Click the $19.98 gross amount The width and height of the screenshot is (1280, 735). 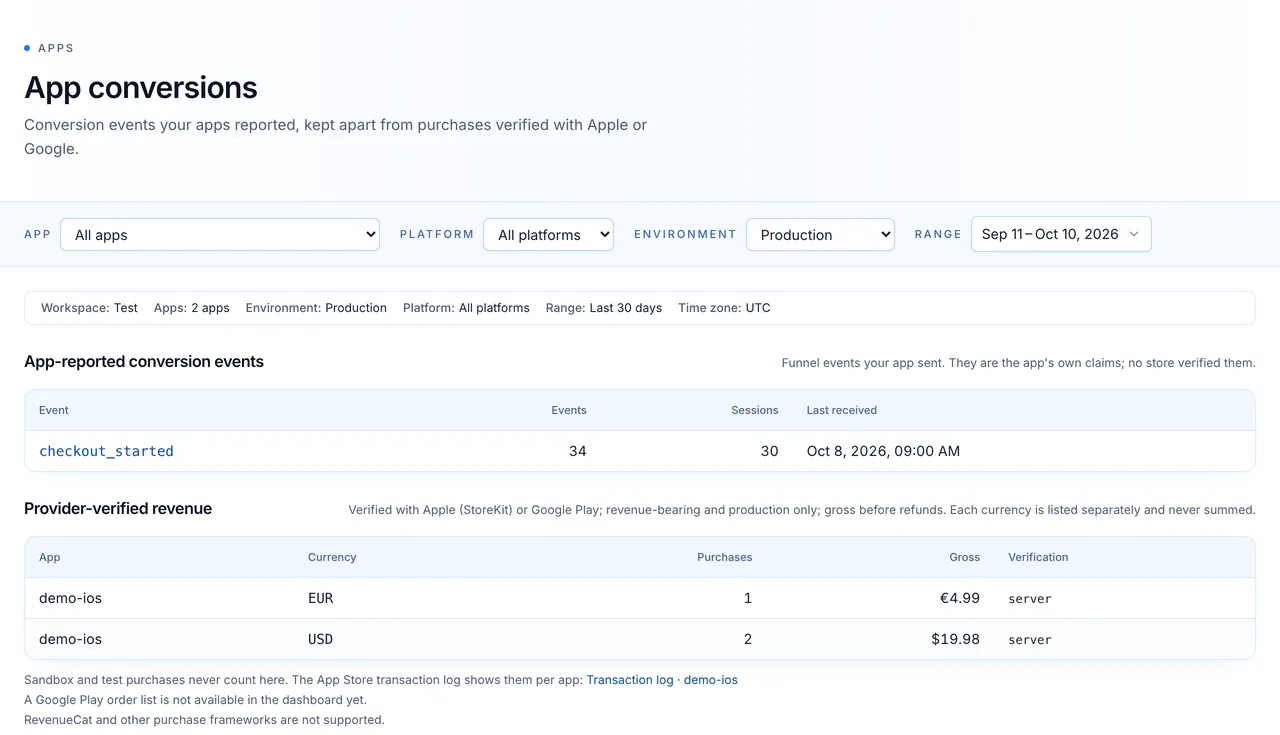pos(955,639)
